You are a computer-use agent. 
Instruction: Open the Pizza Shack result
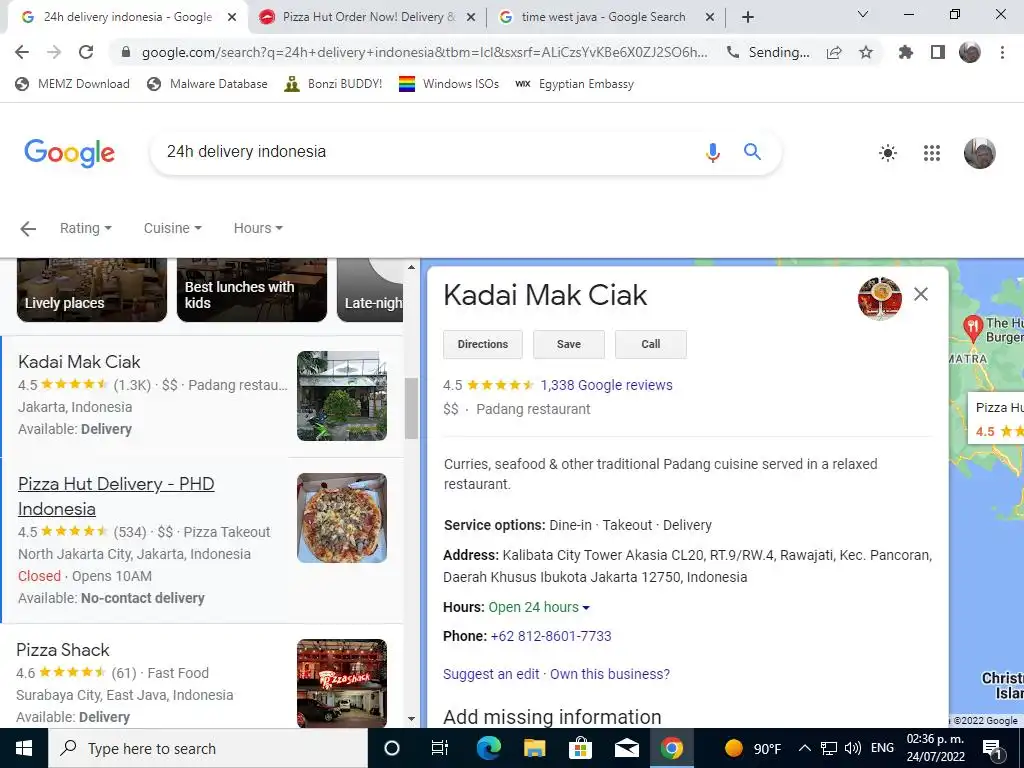63,650
